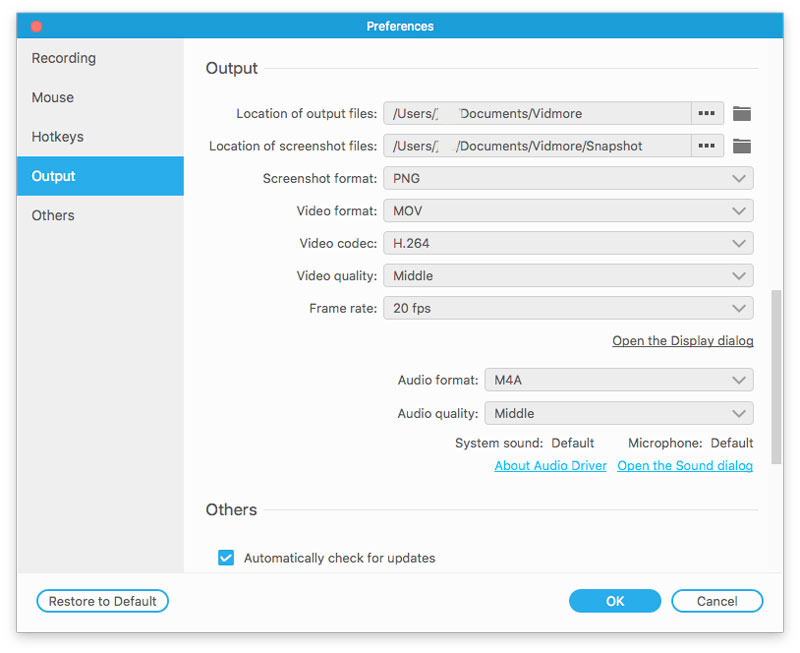Open the Audio format M4A dropdown

(x=618, y=380)
